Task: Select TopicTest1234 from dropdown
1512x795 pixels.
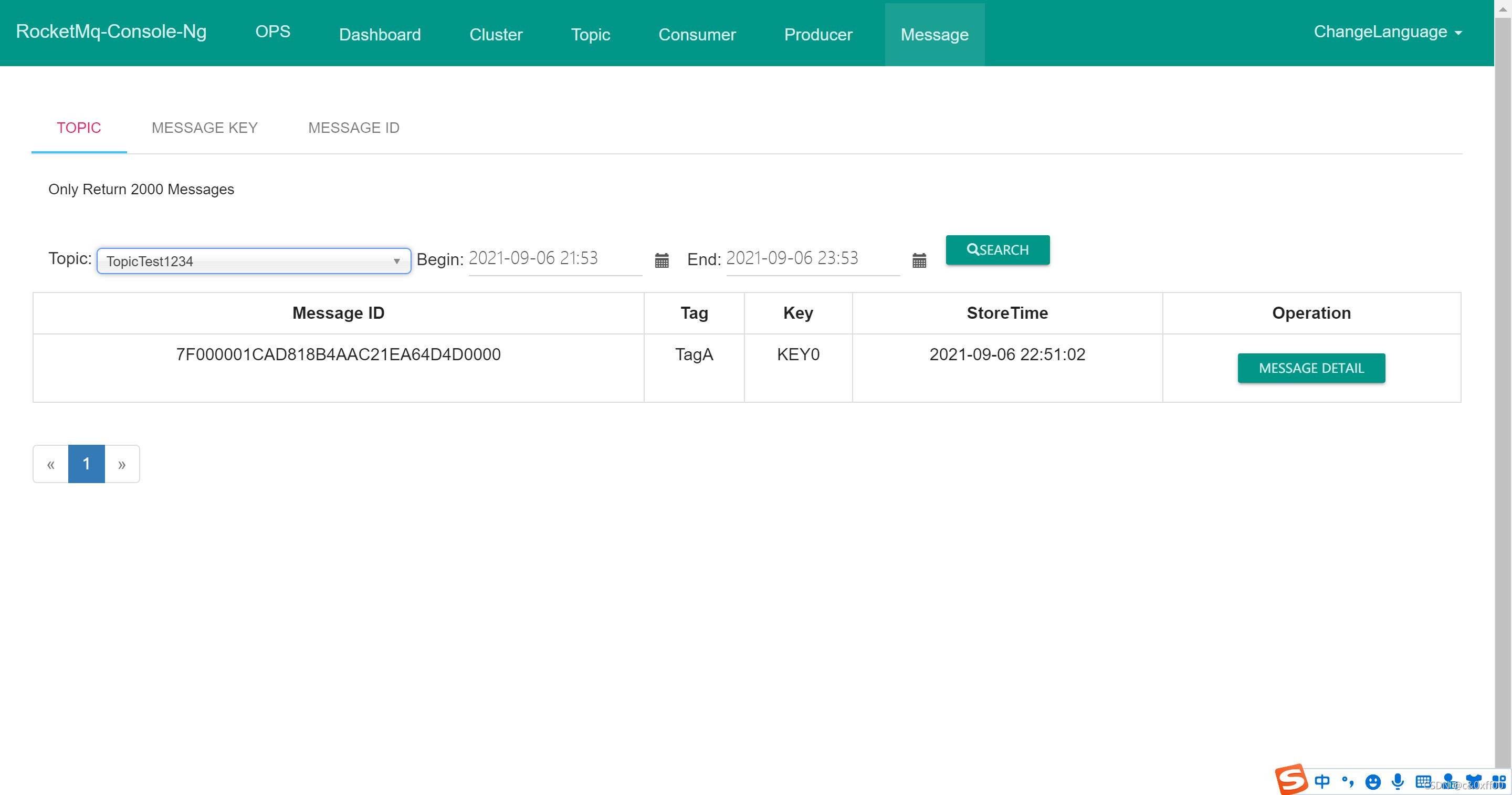Action: pos(252,260)
